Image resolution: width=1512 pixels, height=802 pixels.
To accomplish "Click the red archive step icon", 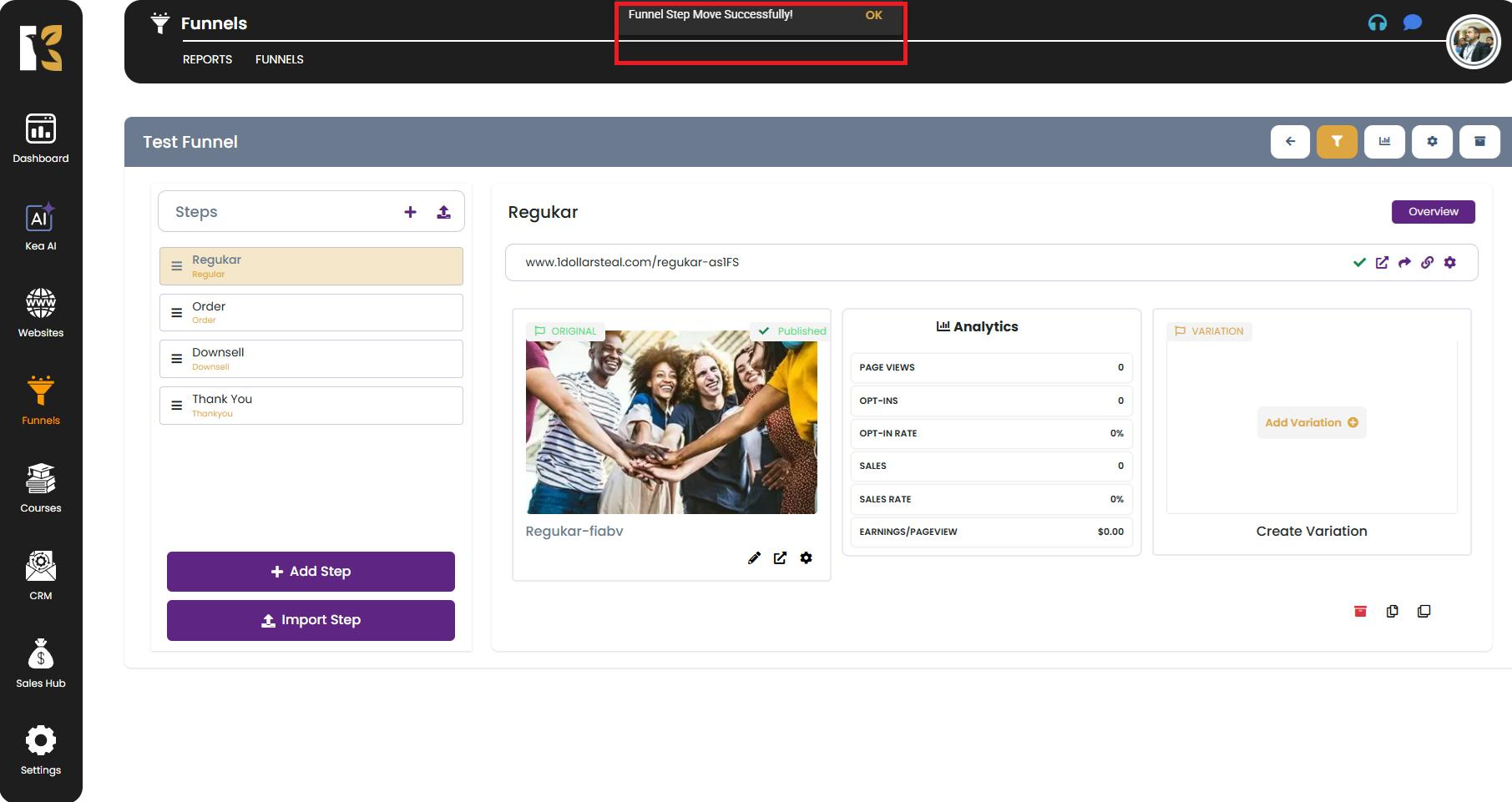I will [x=1360, y=612].
